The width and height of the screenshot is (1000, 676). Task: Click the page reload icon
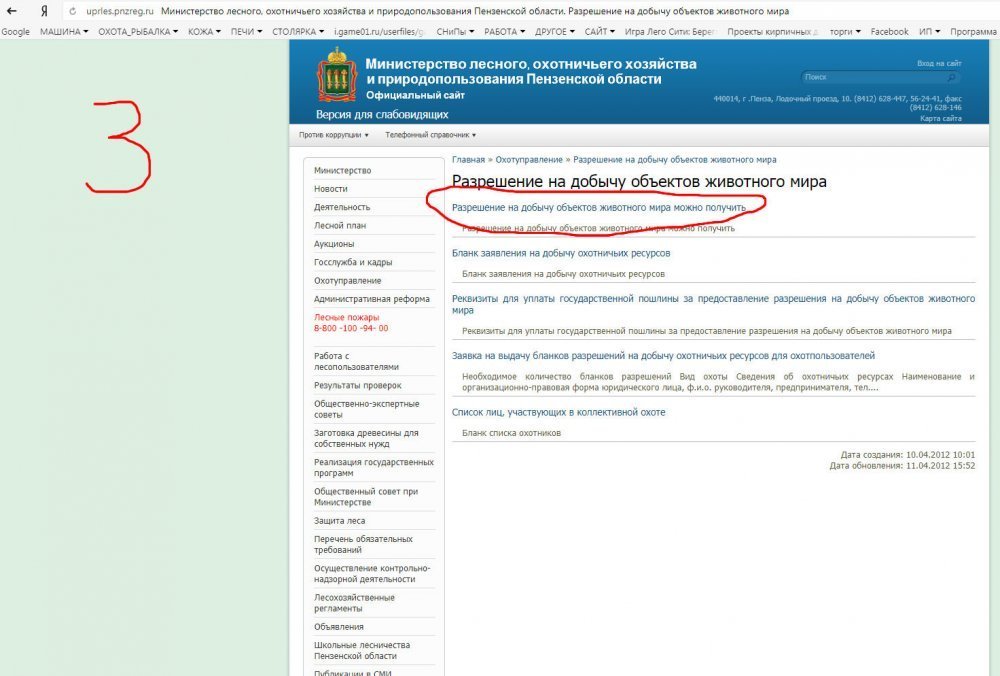[72, 11]
